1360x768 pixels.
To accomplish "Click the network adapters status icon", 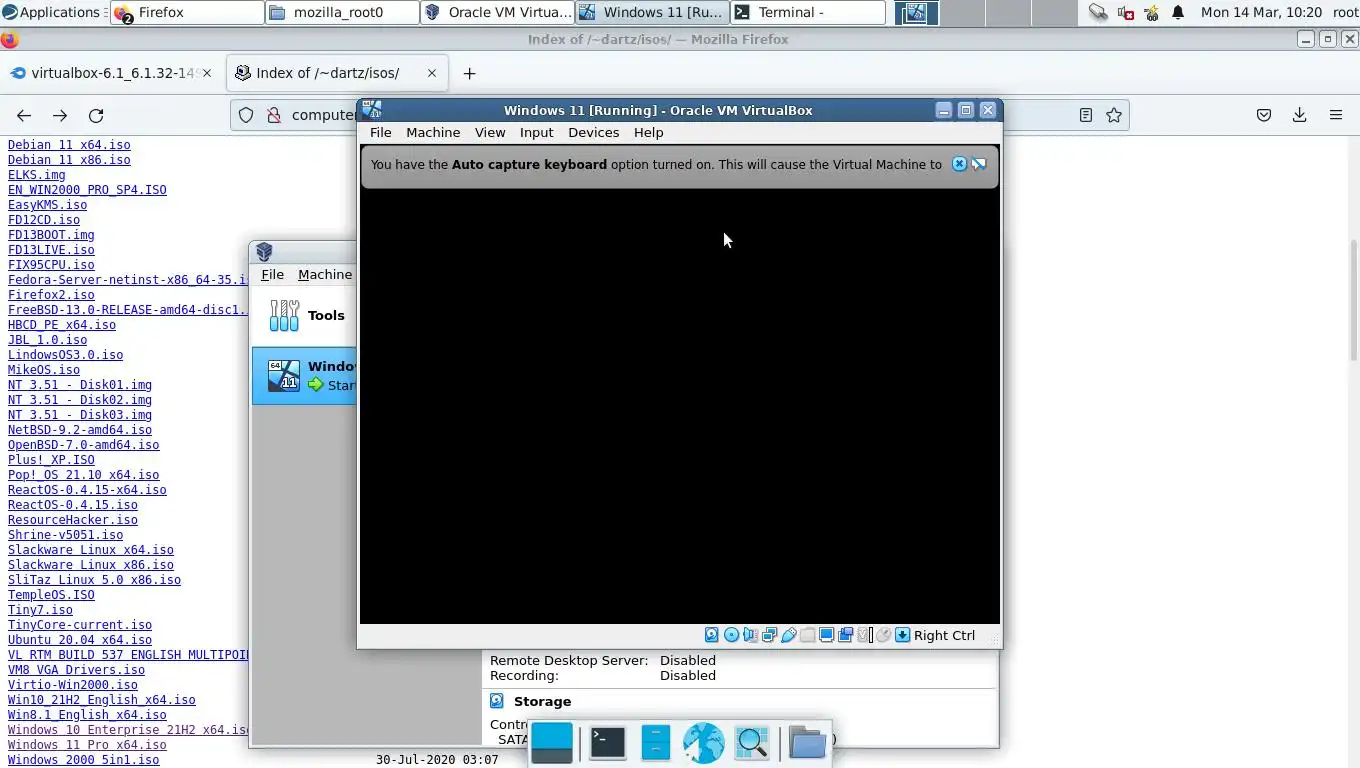I will pos(769,635).
